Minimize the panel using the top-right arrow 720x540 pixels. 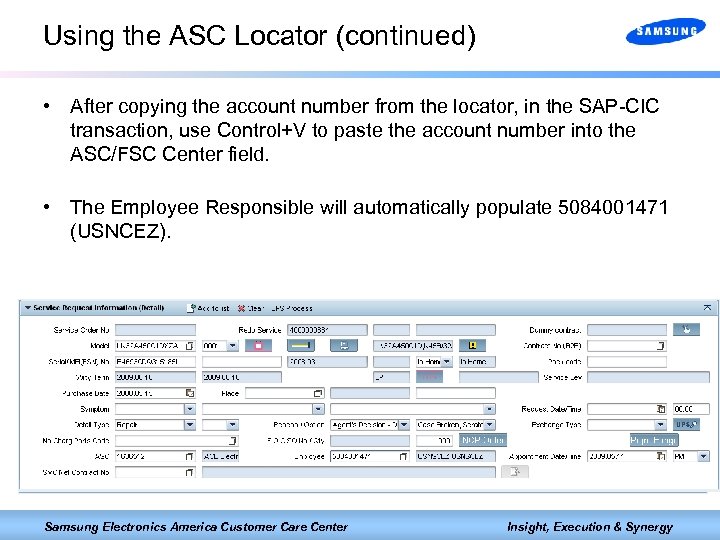(x=707, y=307)
